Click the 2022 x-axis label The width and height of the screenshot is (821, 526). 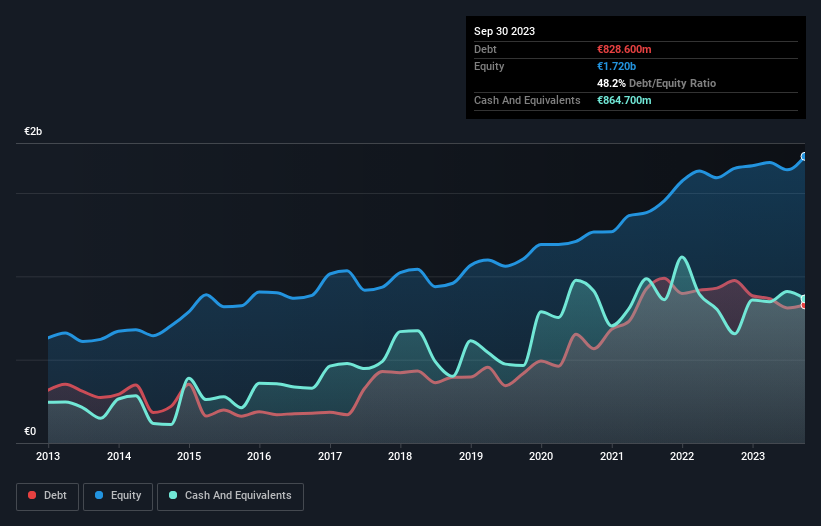coord(682,456)
